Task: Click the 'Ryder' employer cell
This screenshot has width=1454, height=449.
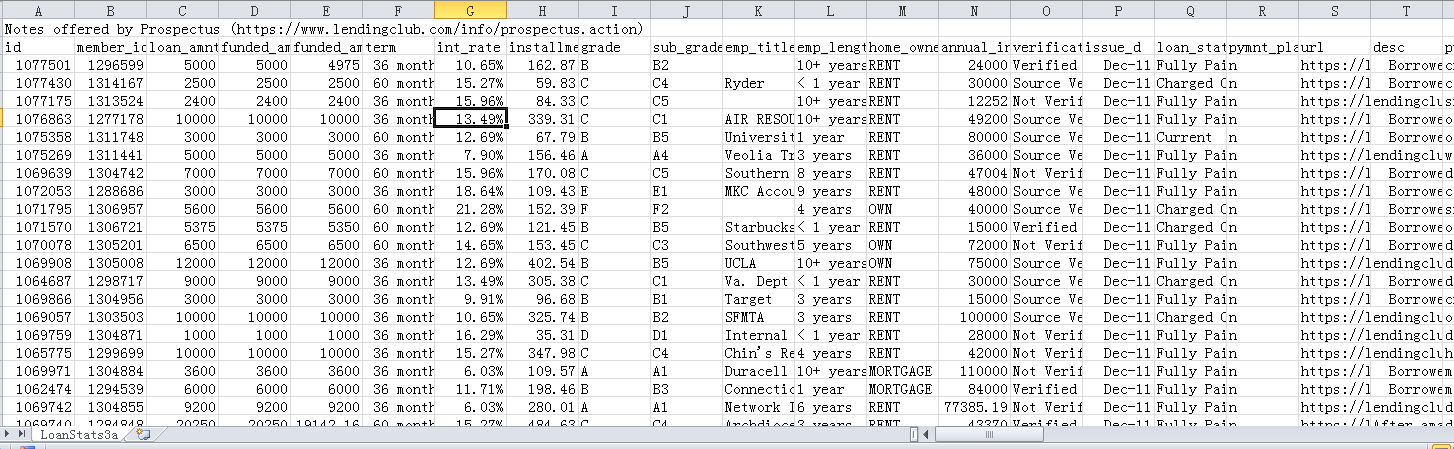Action: click(758, 83)
